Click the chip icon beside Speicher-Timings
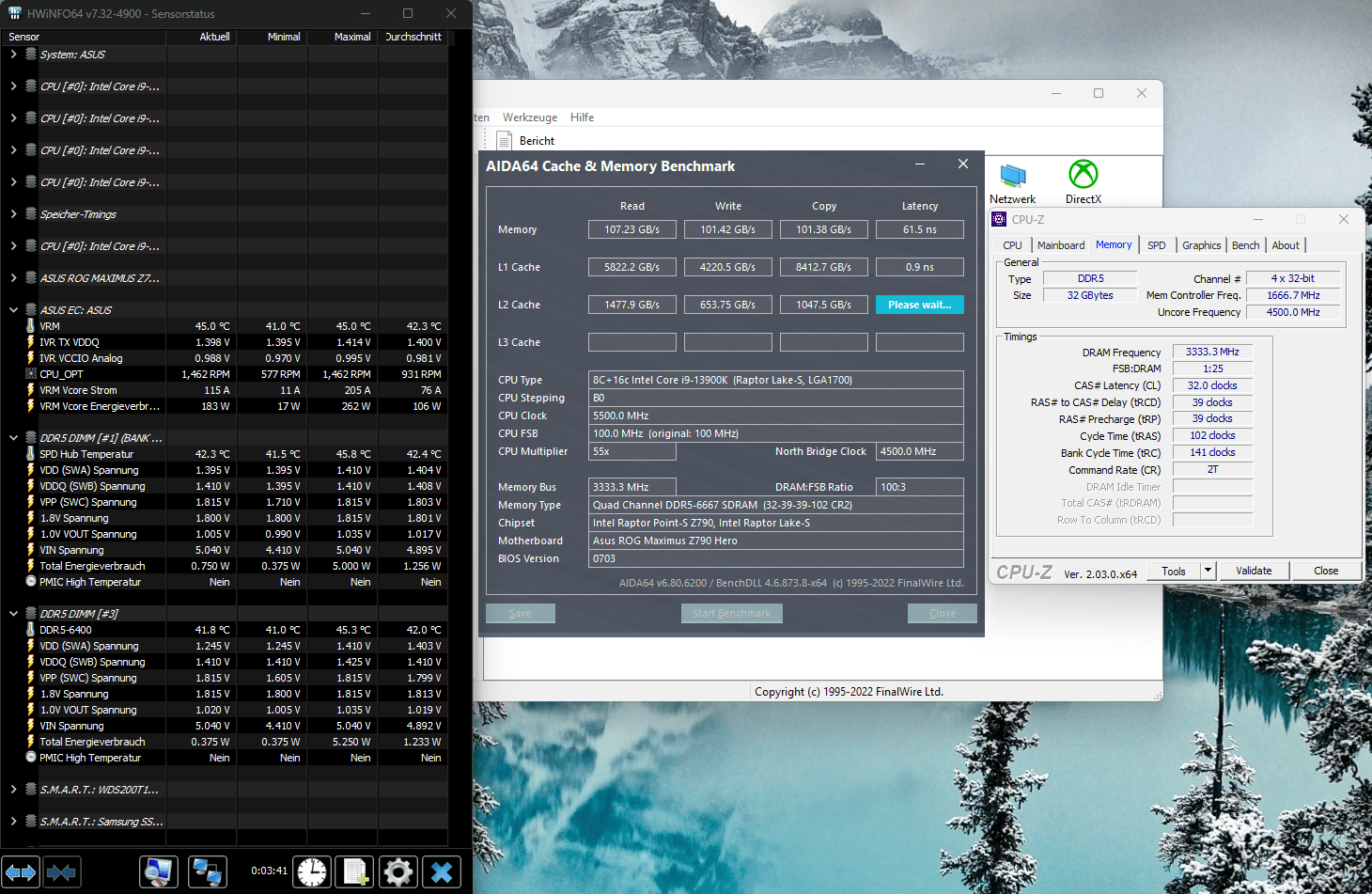The width and height of the screenshot is (1372, 894). (x=31, y=214)
